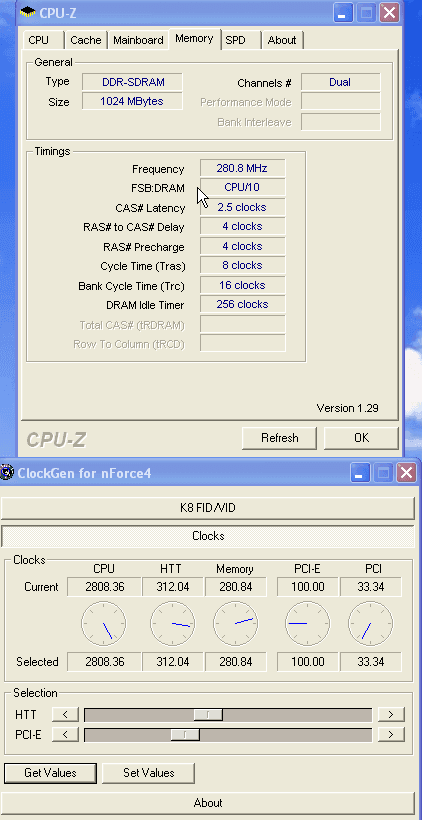The height and width of the screenshot is (820, 422).
Task: Click the Frequency value 280.8 MHz
Action: 243,168
